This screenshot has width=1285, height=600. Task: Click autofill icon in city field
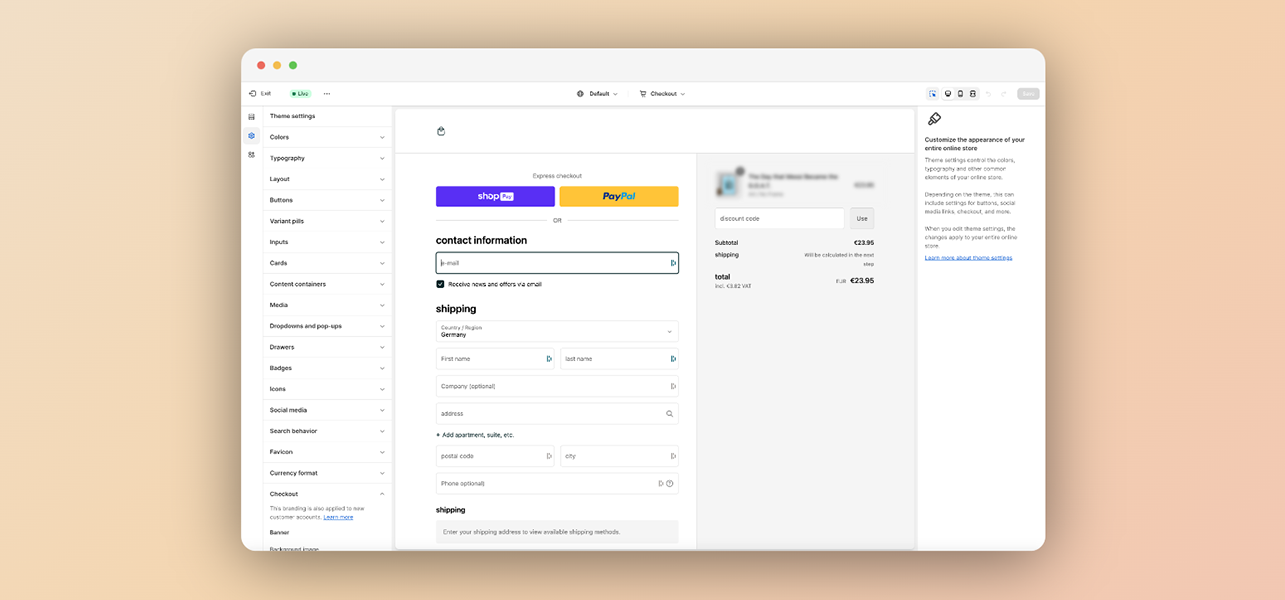pyautogui.click(x=673, y=456)
